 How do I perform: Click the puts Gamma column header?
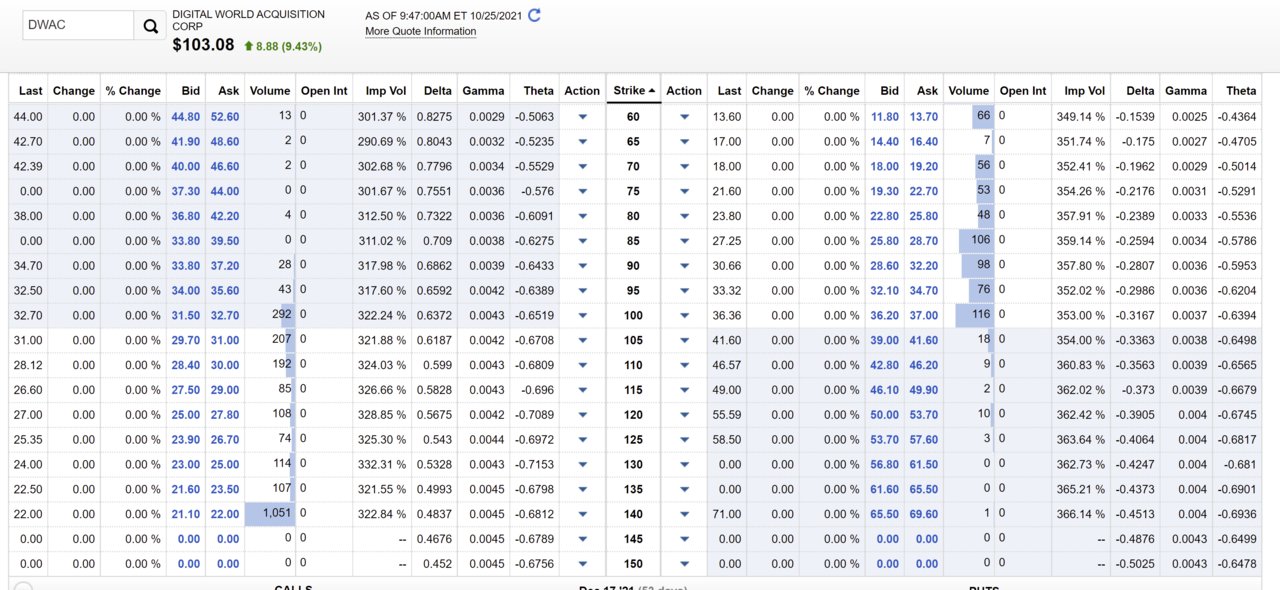(1186, 90)
